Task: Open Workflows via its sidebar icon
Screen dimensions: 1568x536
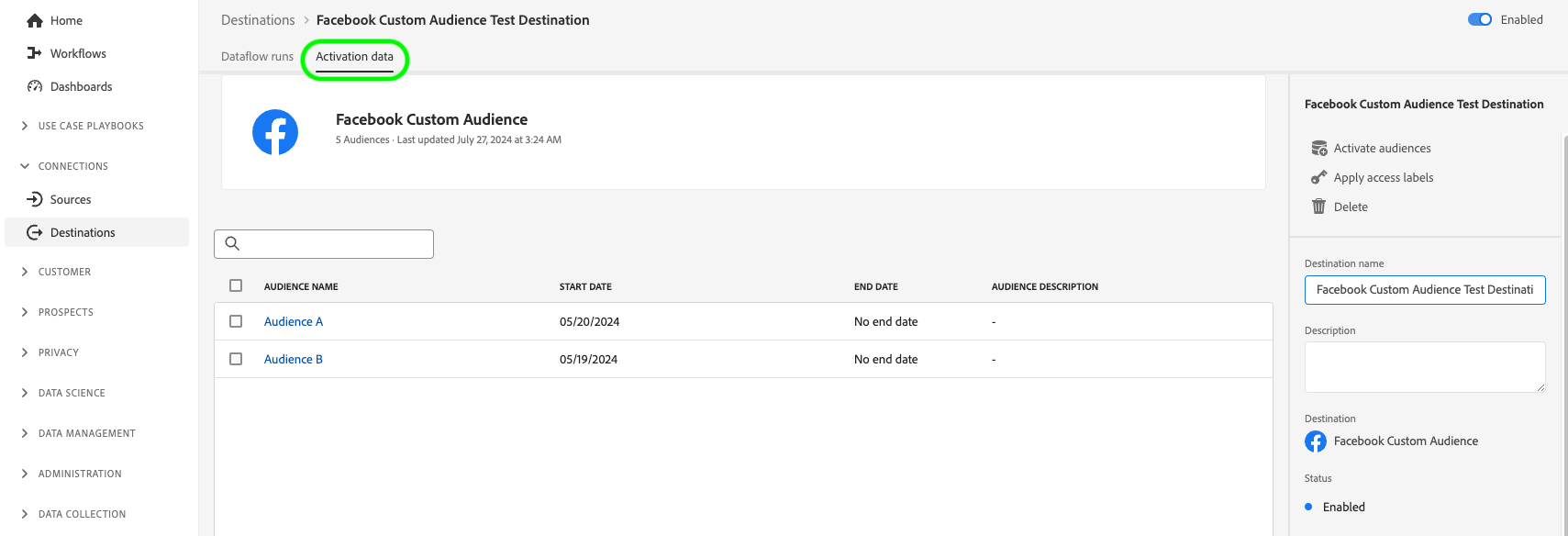Action: coord(35,53)
